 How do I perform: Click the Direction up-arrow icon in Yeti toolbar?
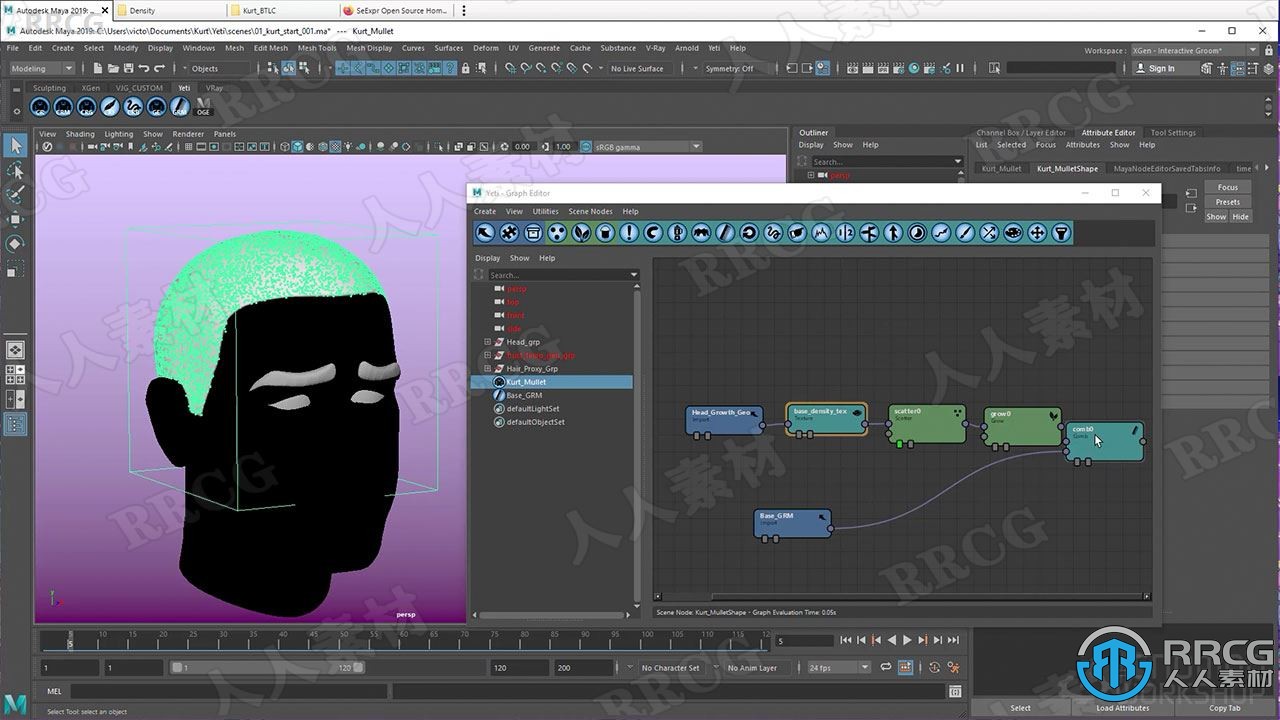coord(893,233)
